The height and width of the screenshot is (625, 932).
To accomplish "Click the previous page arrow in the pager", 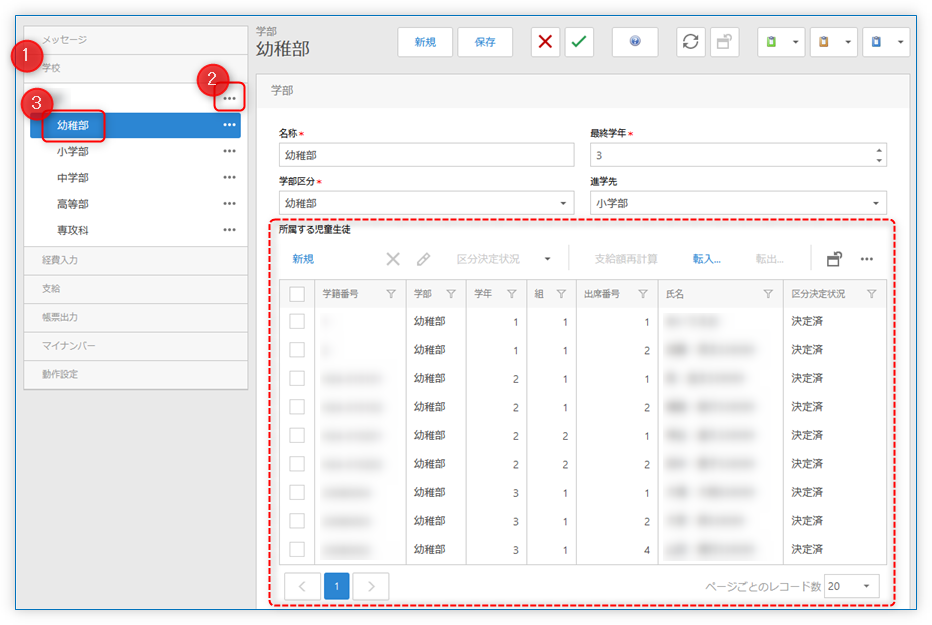I will pos(303,586).
